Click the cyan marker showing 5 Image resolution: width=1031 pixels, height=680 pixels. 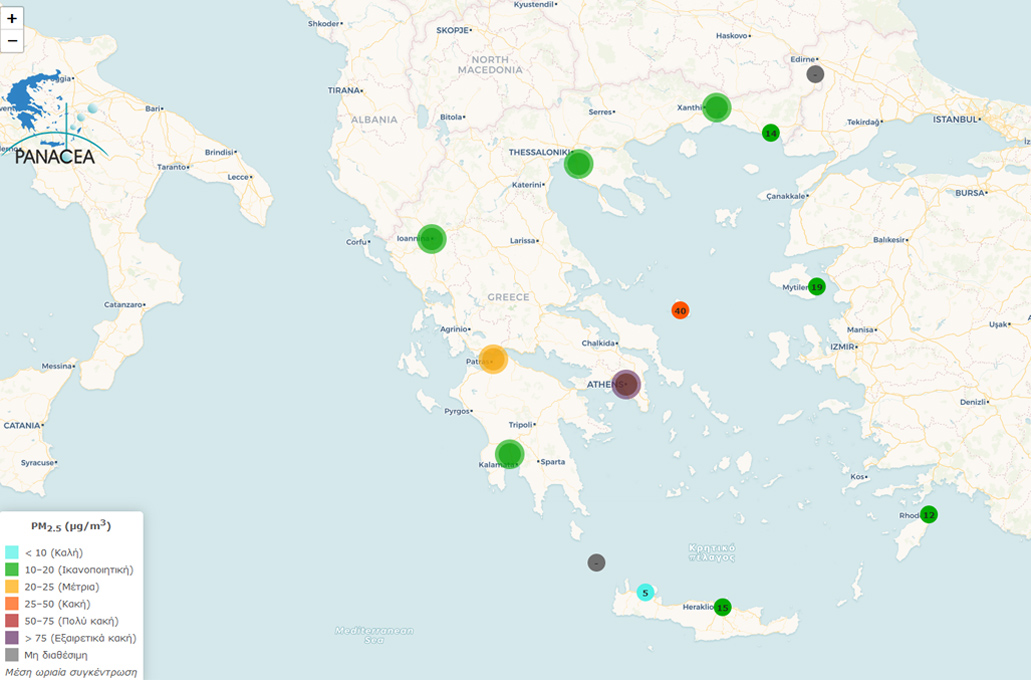click(x=645, y=592)
